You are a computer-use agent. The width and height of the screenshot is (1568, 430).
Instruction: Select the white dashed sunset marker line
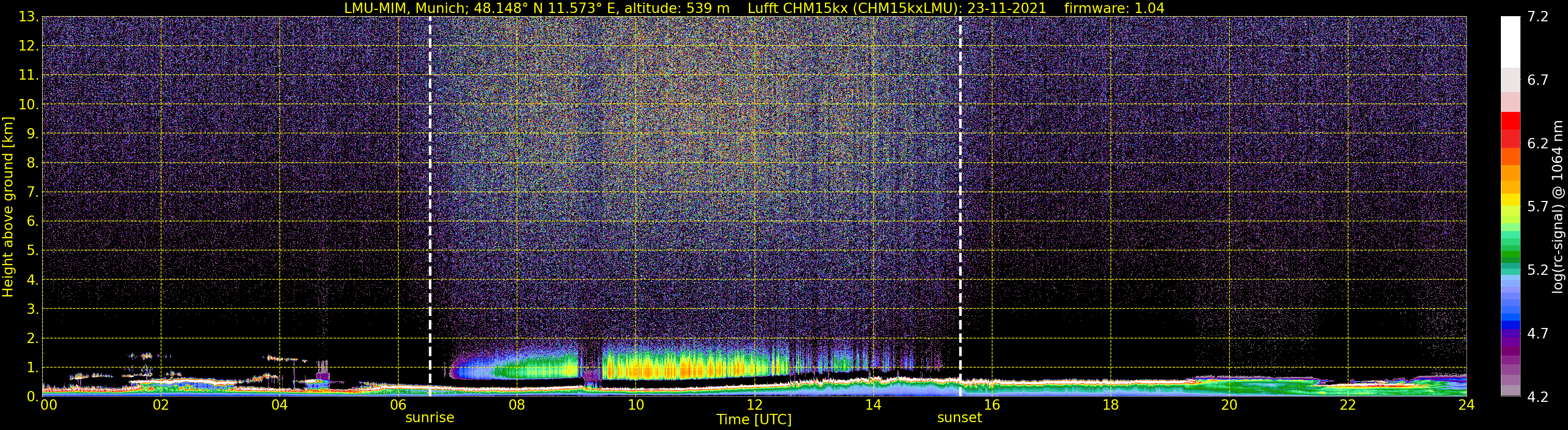point(960,207)
